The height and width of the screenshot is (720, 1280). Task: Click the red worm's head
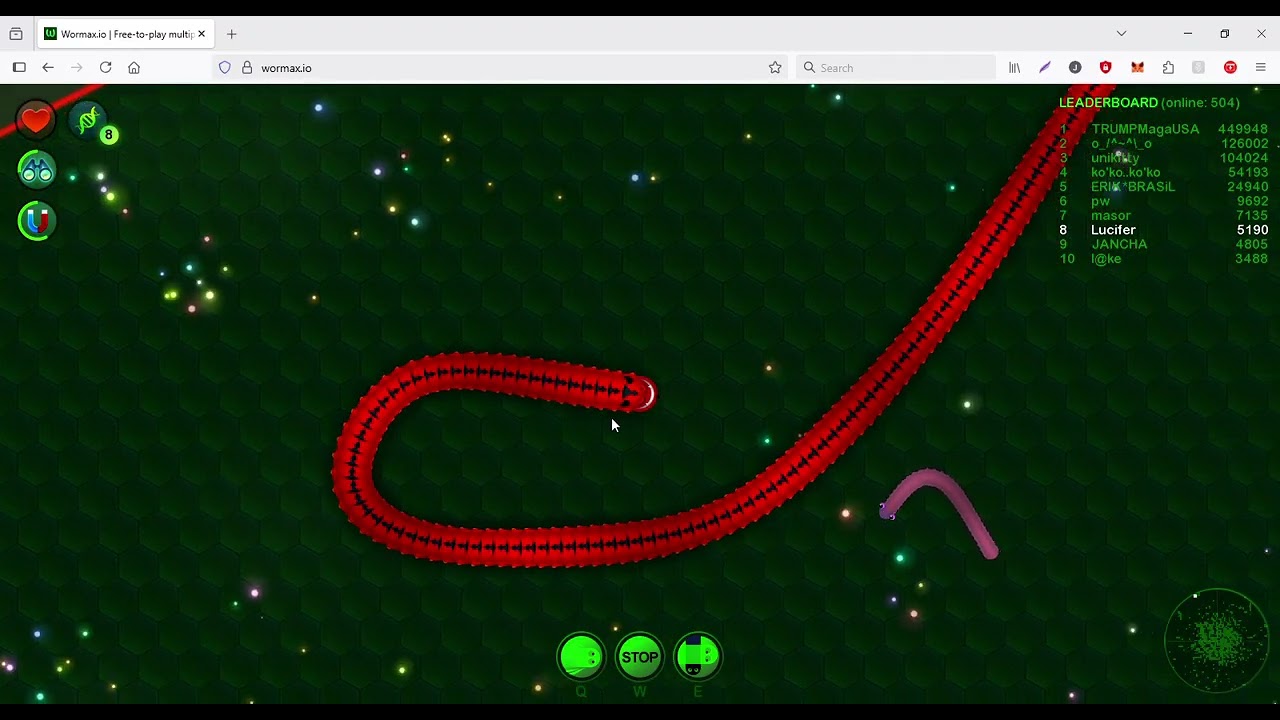pos(640,393)
